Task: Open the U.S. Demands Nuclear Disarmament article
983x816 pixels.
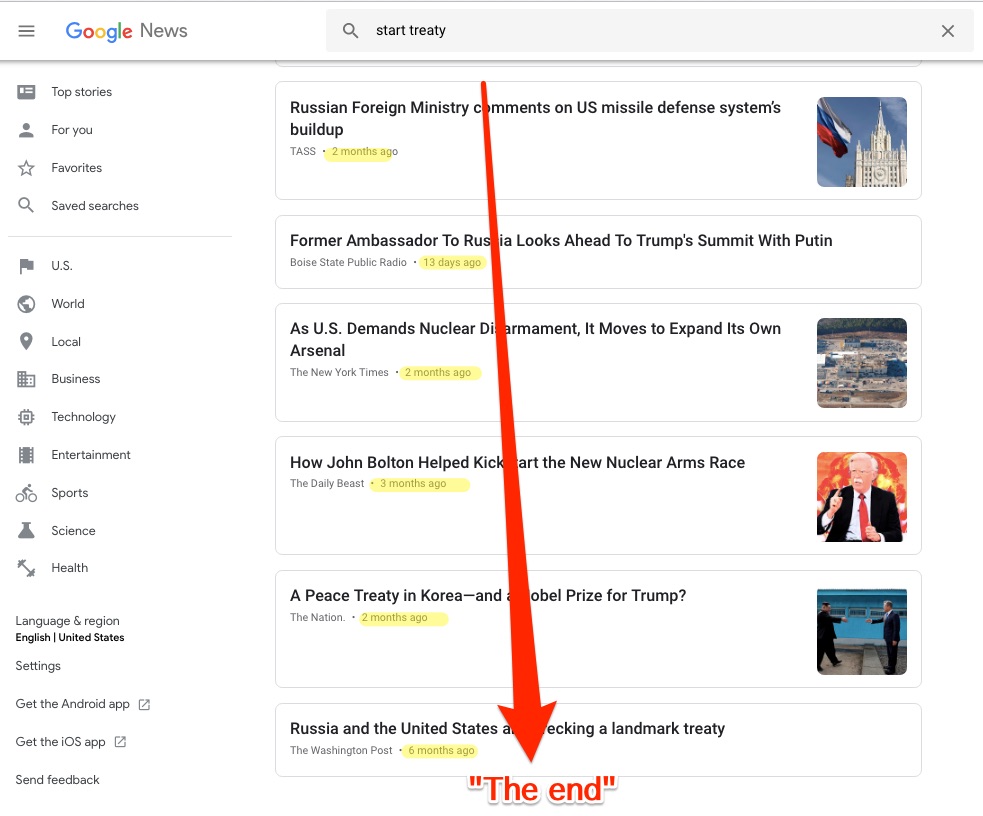Action: [x=535, y=340]
